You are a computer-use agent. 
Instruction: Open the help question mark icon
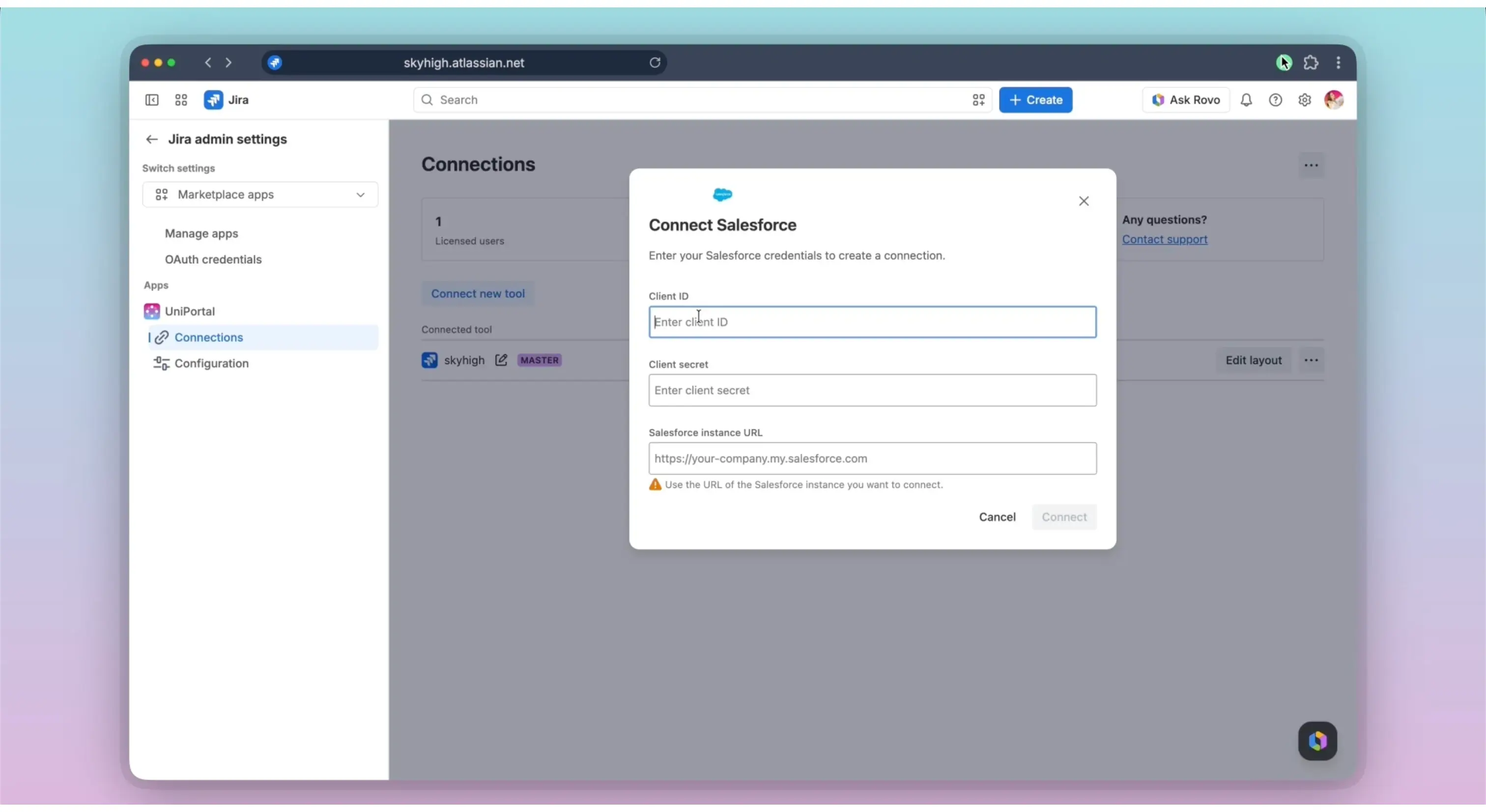point(1276,100)
